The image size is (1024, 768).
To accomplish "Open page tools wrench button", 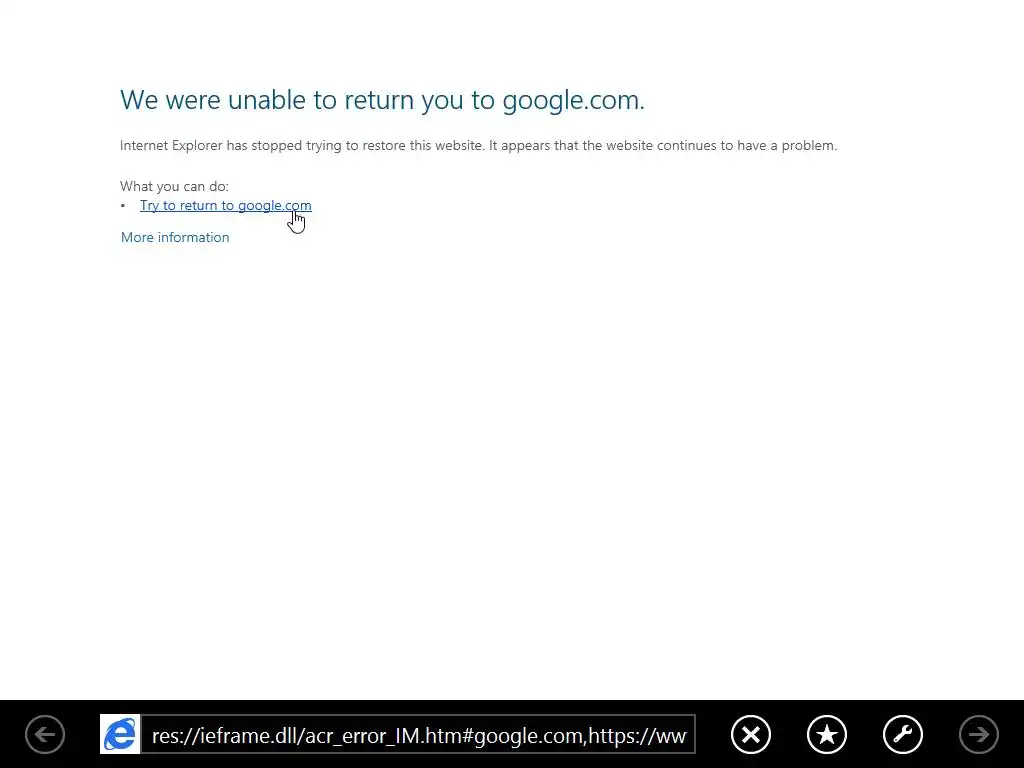I will [x=903, y=735].
